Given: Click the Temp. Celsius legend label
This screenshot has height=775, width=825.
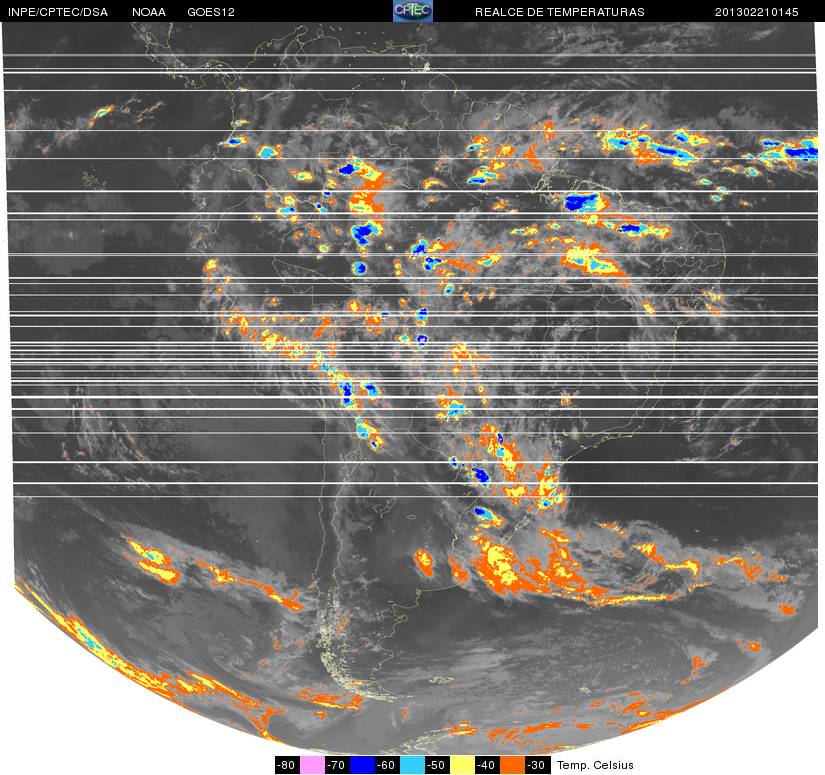Looking at the screenshot, I should pyautogui.click(x=595, y=765).
